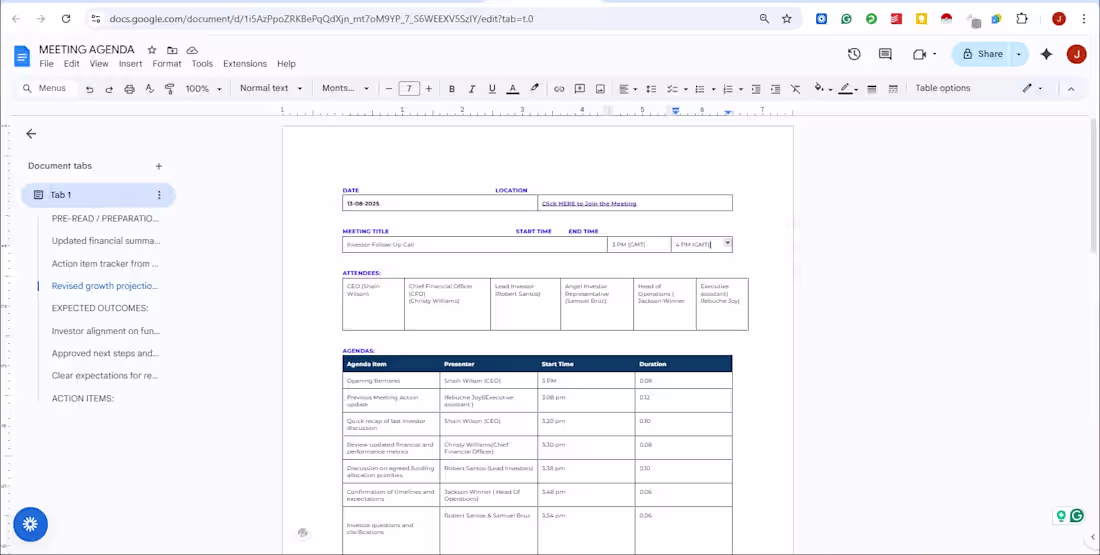Select the Paint format tool
The height and width of the screenshot is (555, 1100).
point(170,89)
